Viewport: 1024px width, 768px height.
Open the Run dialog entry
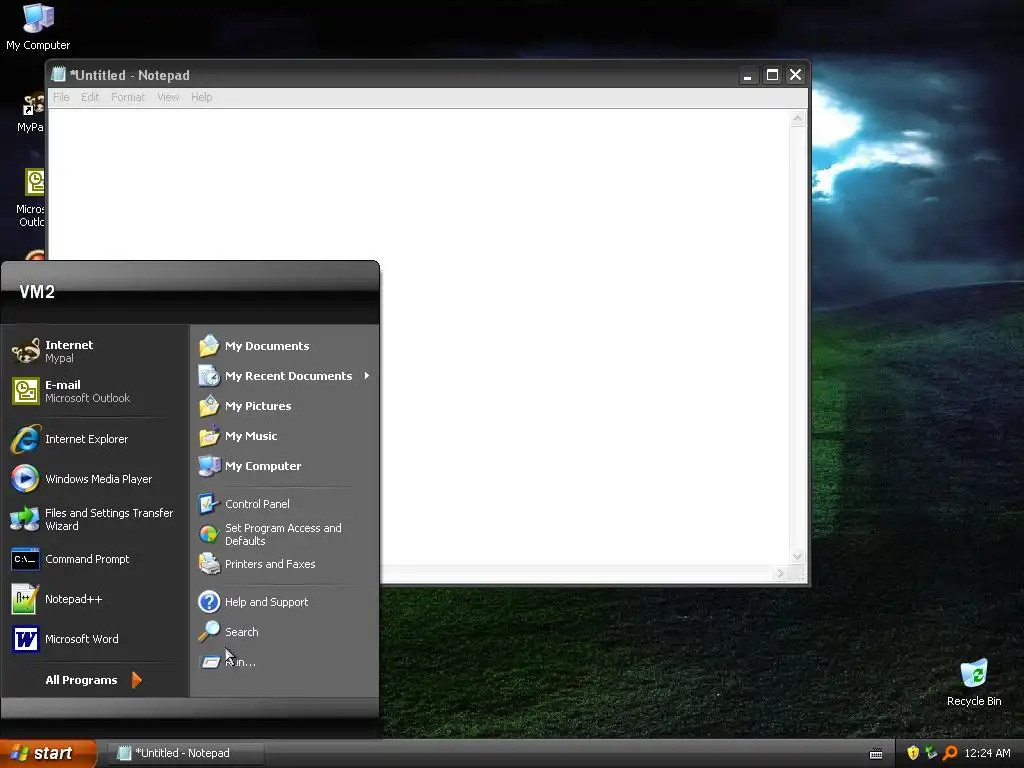click(x=284, y=662)
